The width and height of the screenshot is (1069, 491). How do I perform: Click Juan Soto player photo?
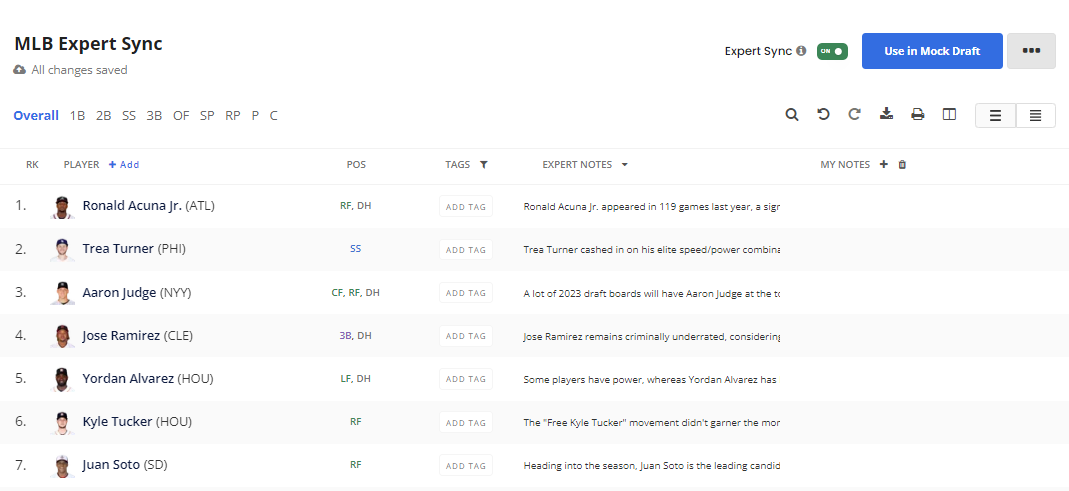(x=63, y=466)
